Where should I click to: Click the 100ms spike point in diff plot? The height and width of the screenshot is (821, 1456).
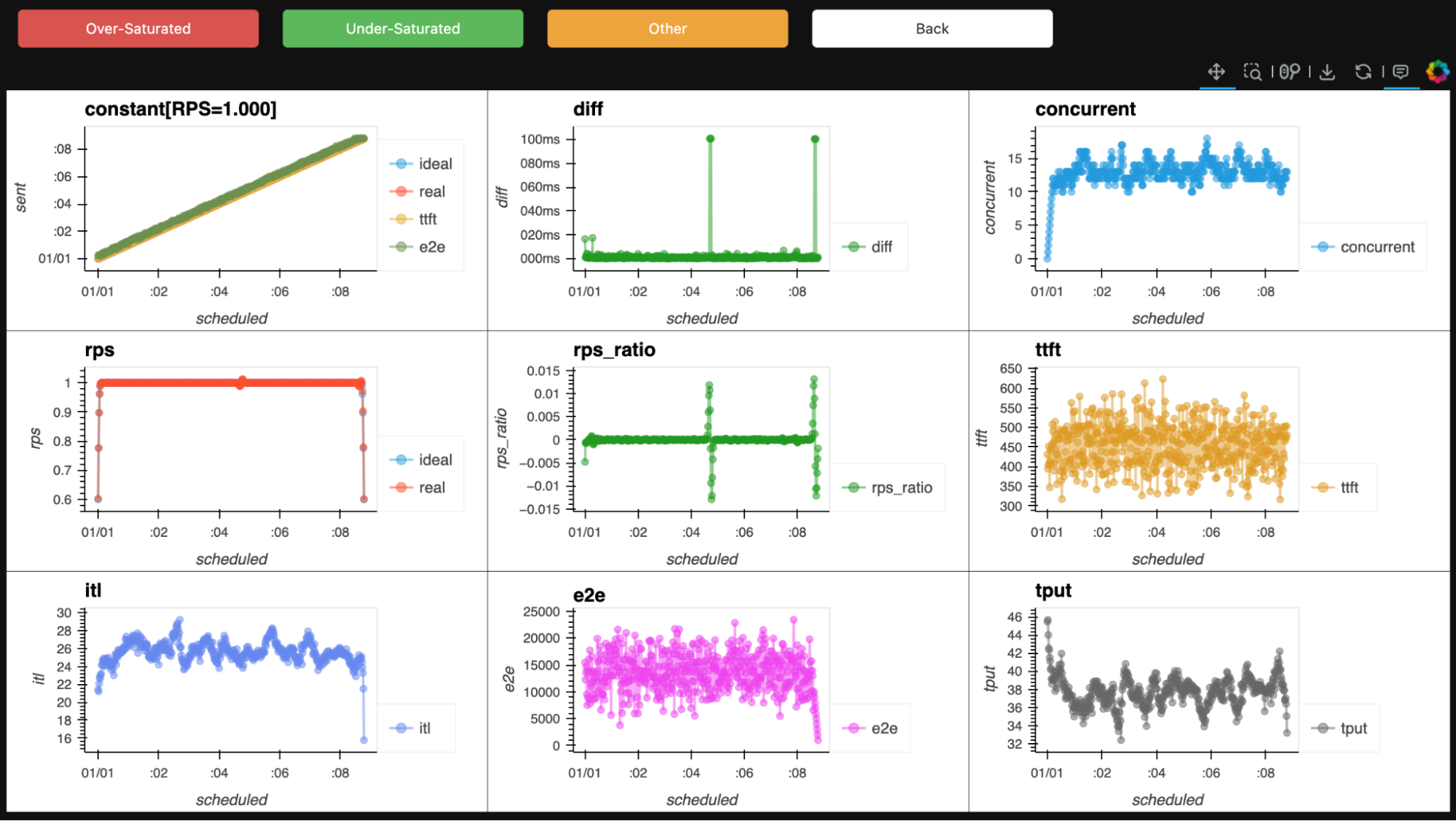[x=710, y=138]
